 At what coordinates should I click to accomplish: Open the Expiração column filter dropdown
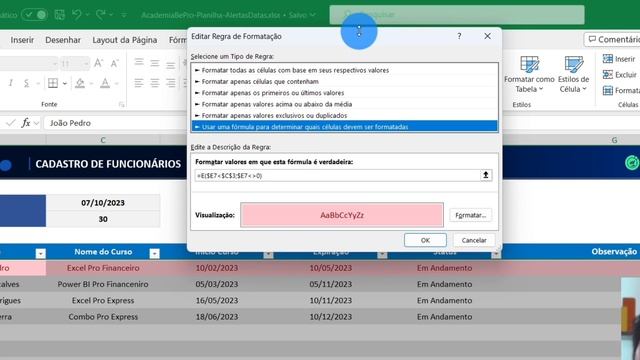382,254
